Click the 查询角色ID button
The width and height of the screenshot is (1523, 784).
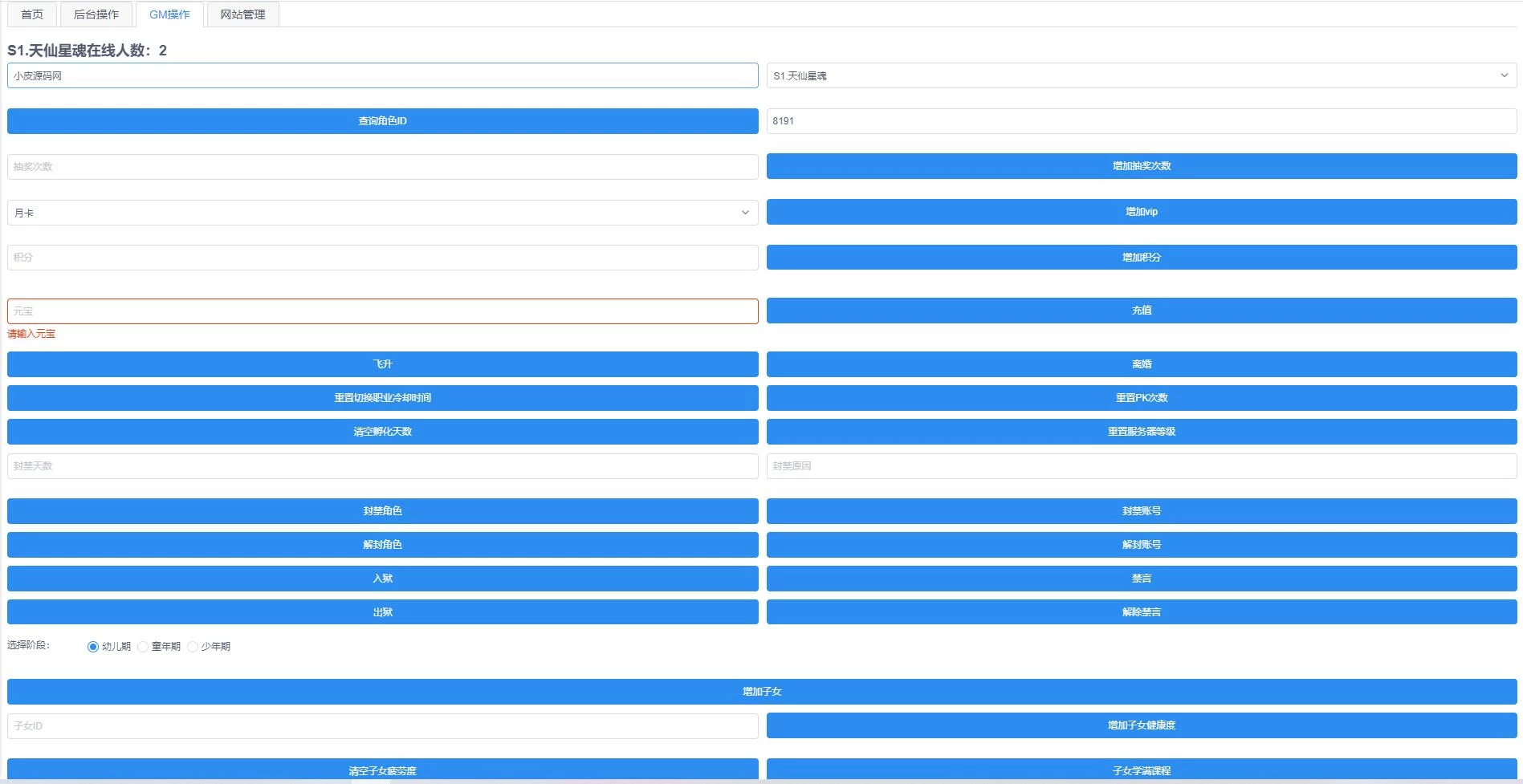382,121
